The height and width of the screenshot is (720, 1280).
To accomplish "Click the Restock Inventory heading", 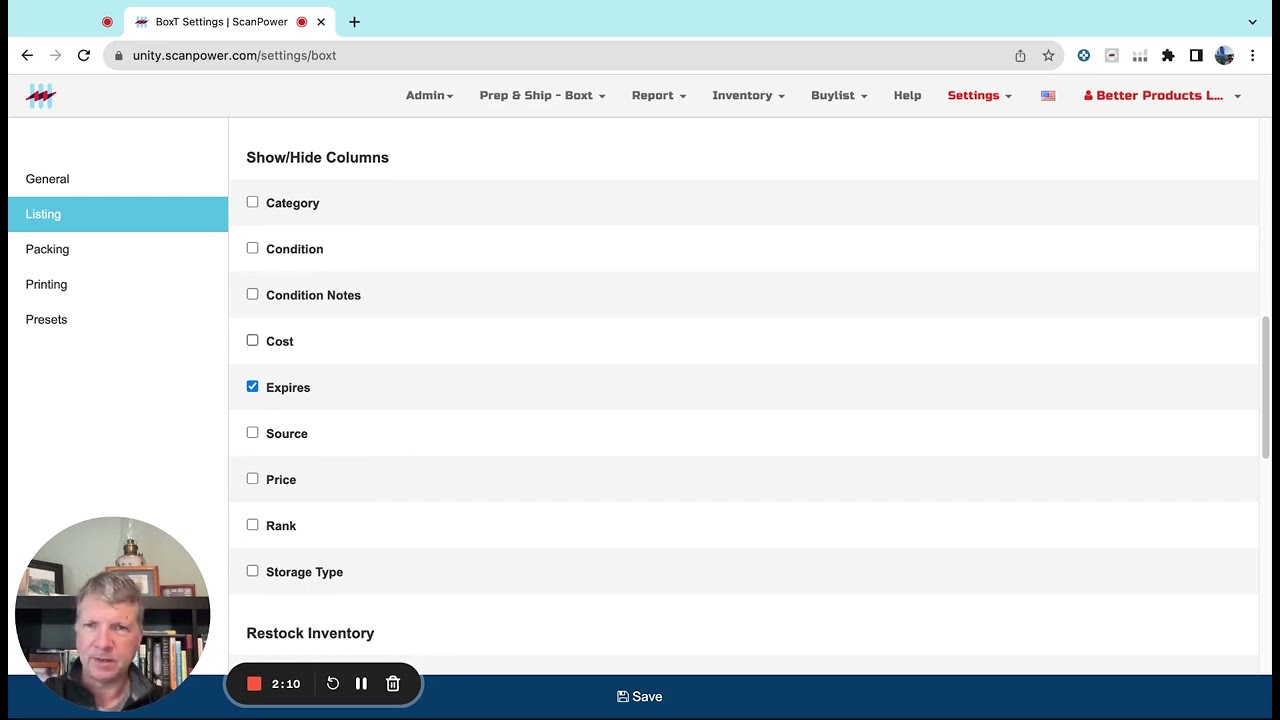I will (x=310, y=634).
